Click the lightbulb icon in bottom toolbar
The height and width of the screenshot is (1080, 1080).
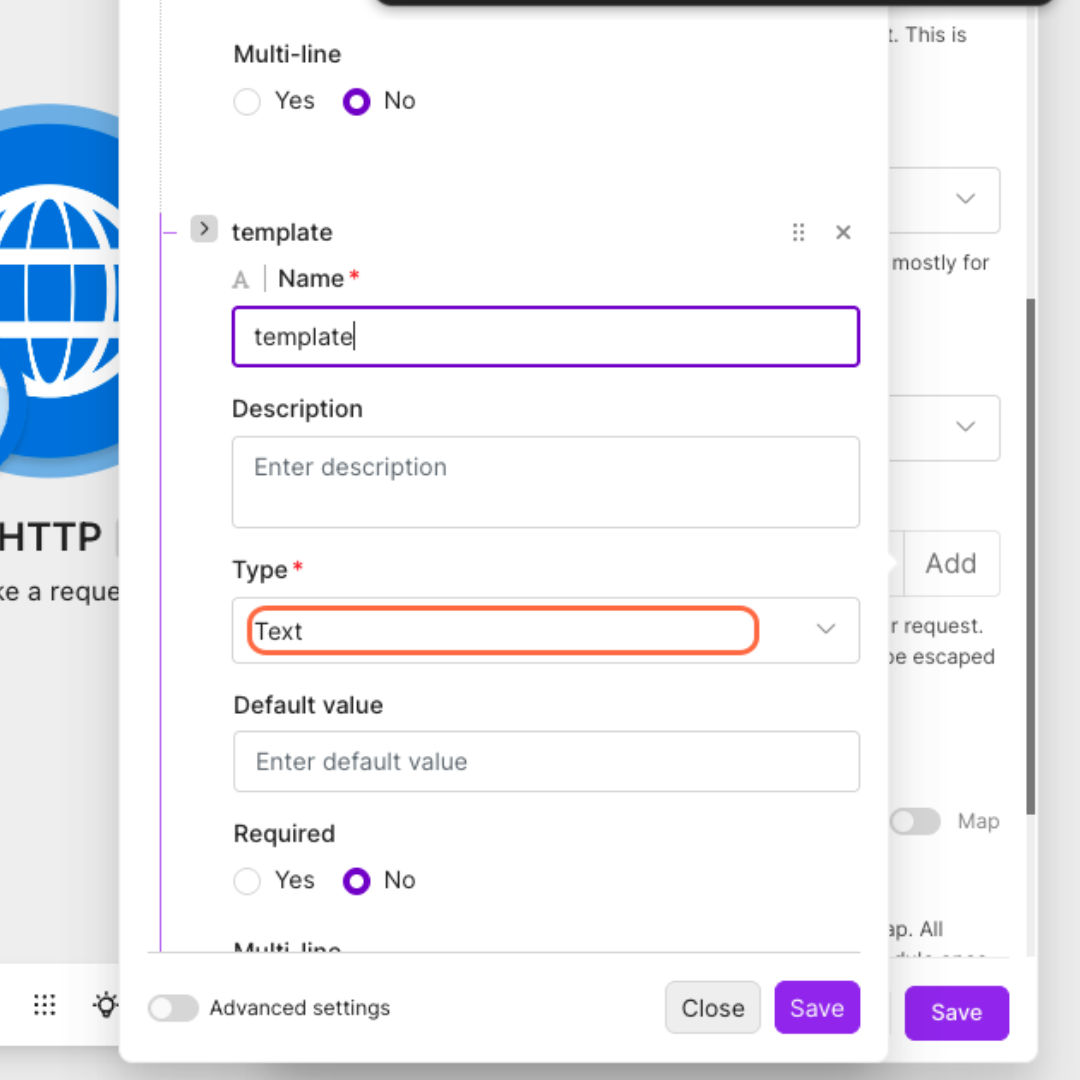105,1005
